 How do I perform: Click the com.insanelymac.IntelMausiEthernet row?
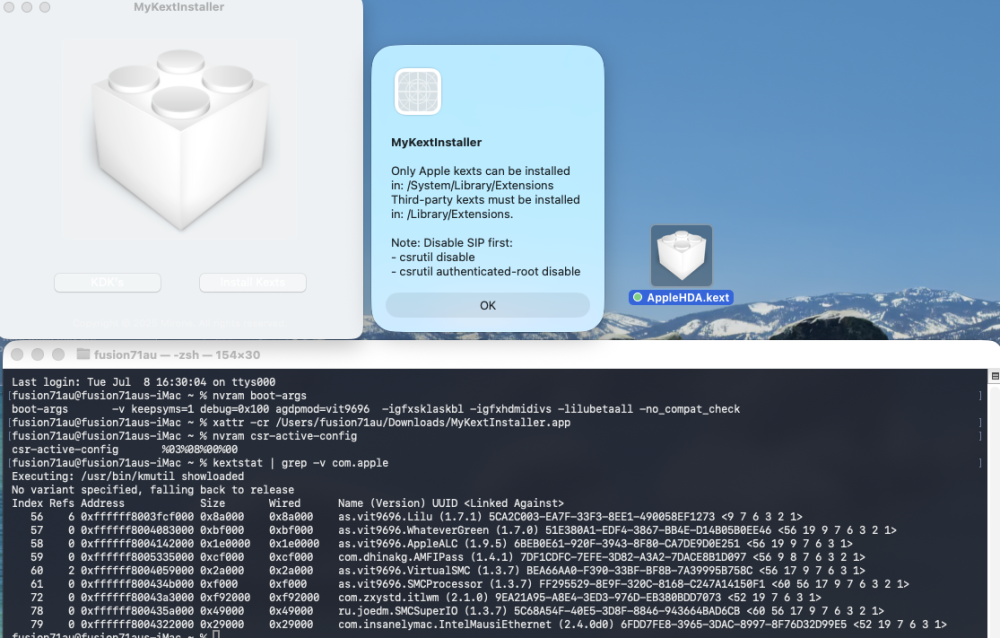(488, 623)
